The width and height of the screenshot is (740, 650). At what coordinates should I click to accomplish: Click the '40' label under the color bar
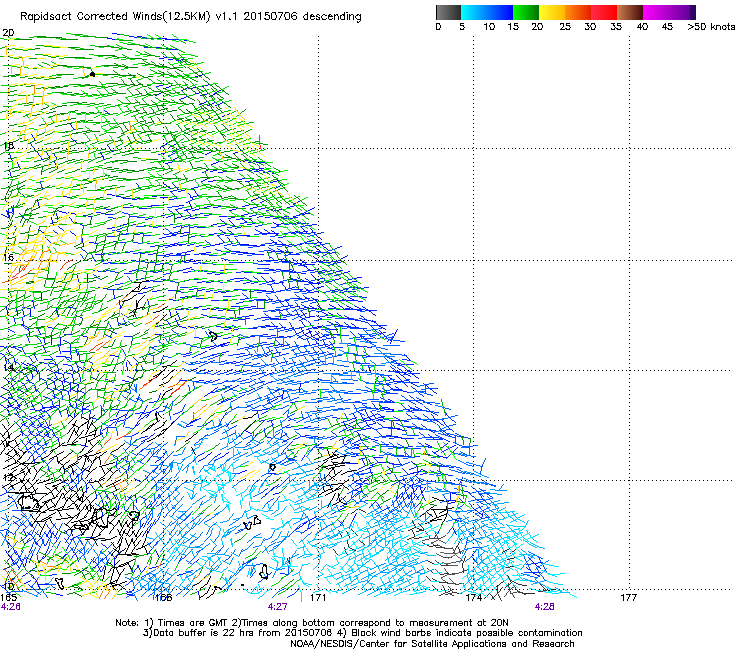[642, 27]
